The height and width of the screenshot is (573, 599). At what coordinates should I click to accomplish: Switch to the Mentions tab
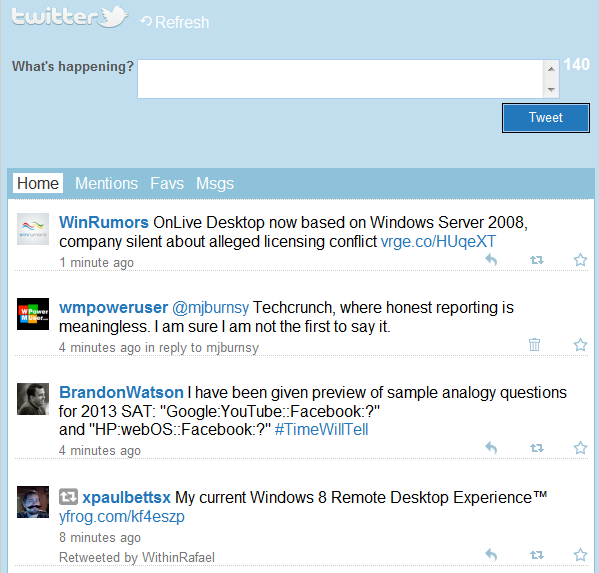[106, 183]
